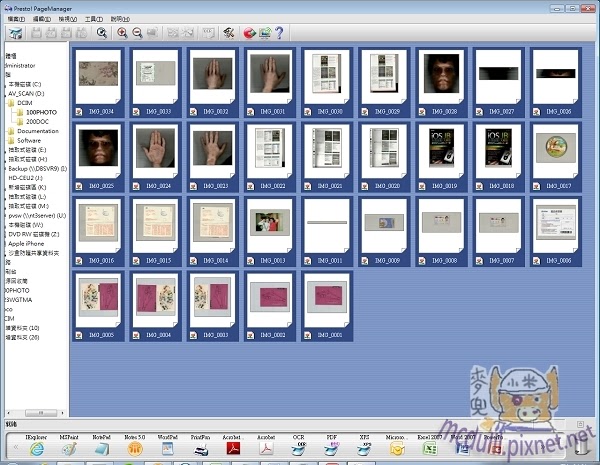Click the folder tree scrollbar right arrow
The width and height of the screenshot is (600, 465).
62,413
